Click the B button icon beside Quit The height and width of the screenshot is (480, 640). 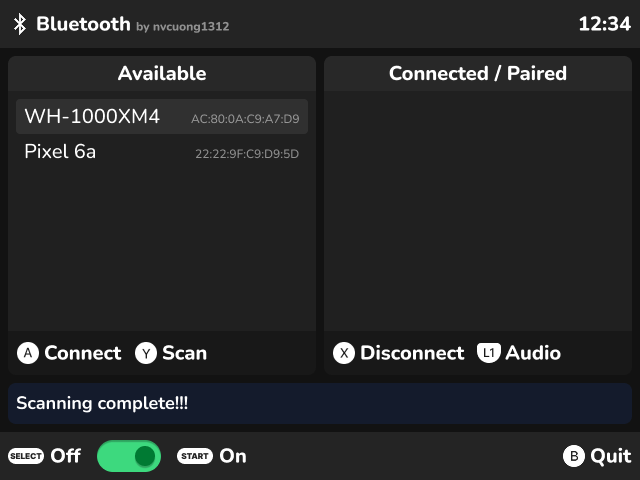point(574,456)
